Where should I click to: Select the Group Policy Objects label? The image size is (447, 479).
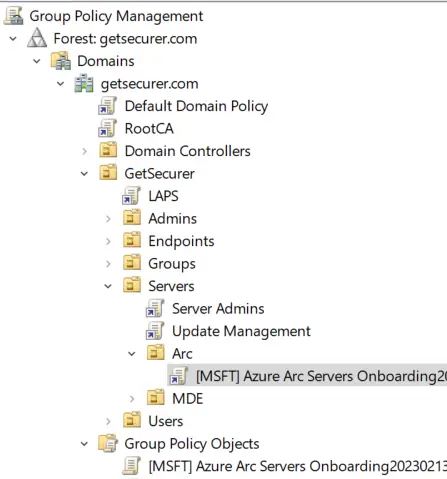(192, 444)
